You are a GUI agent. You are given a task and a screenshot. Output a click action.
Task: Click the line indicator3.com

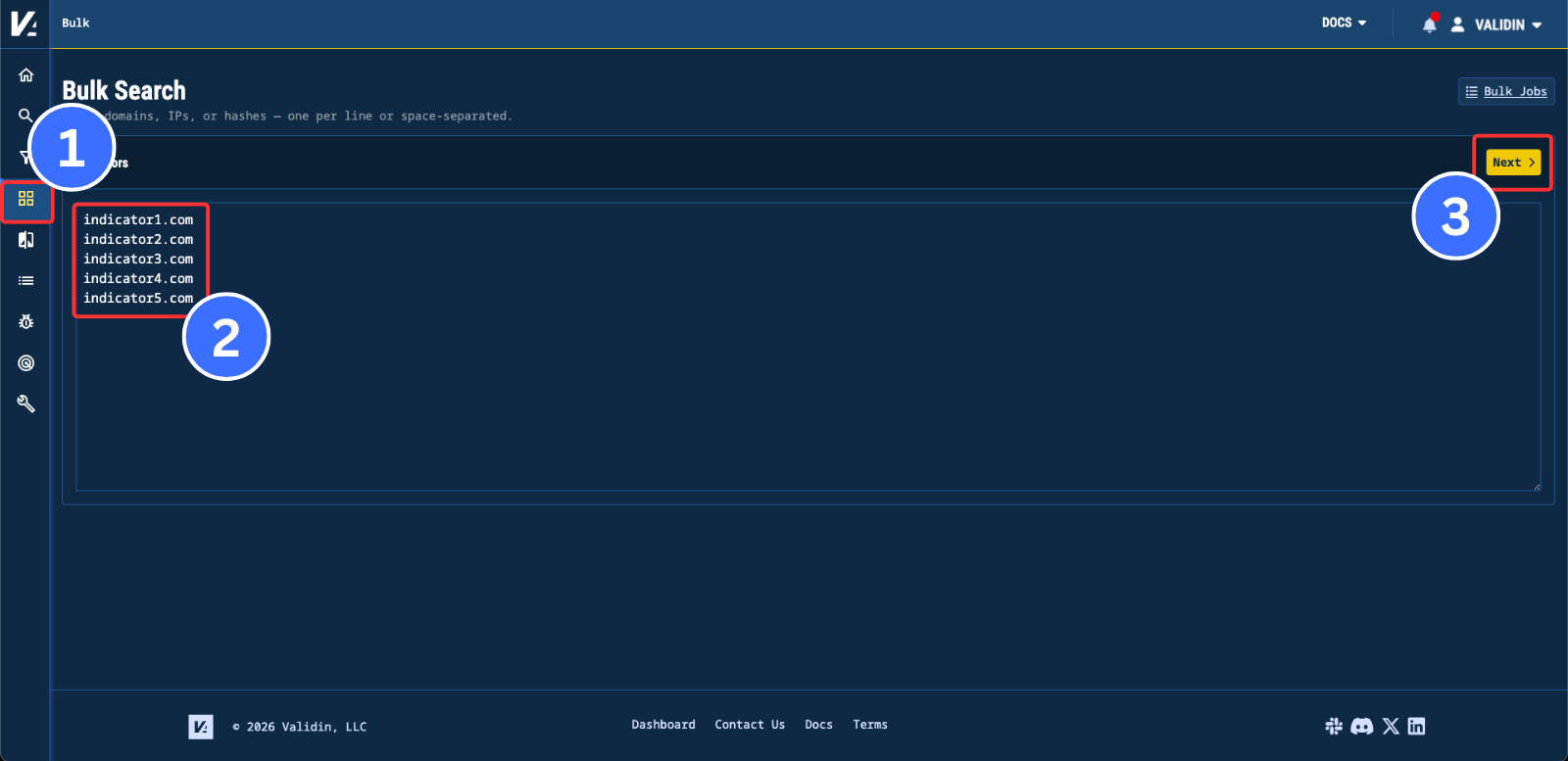138,259
